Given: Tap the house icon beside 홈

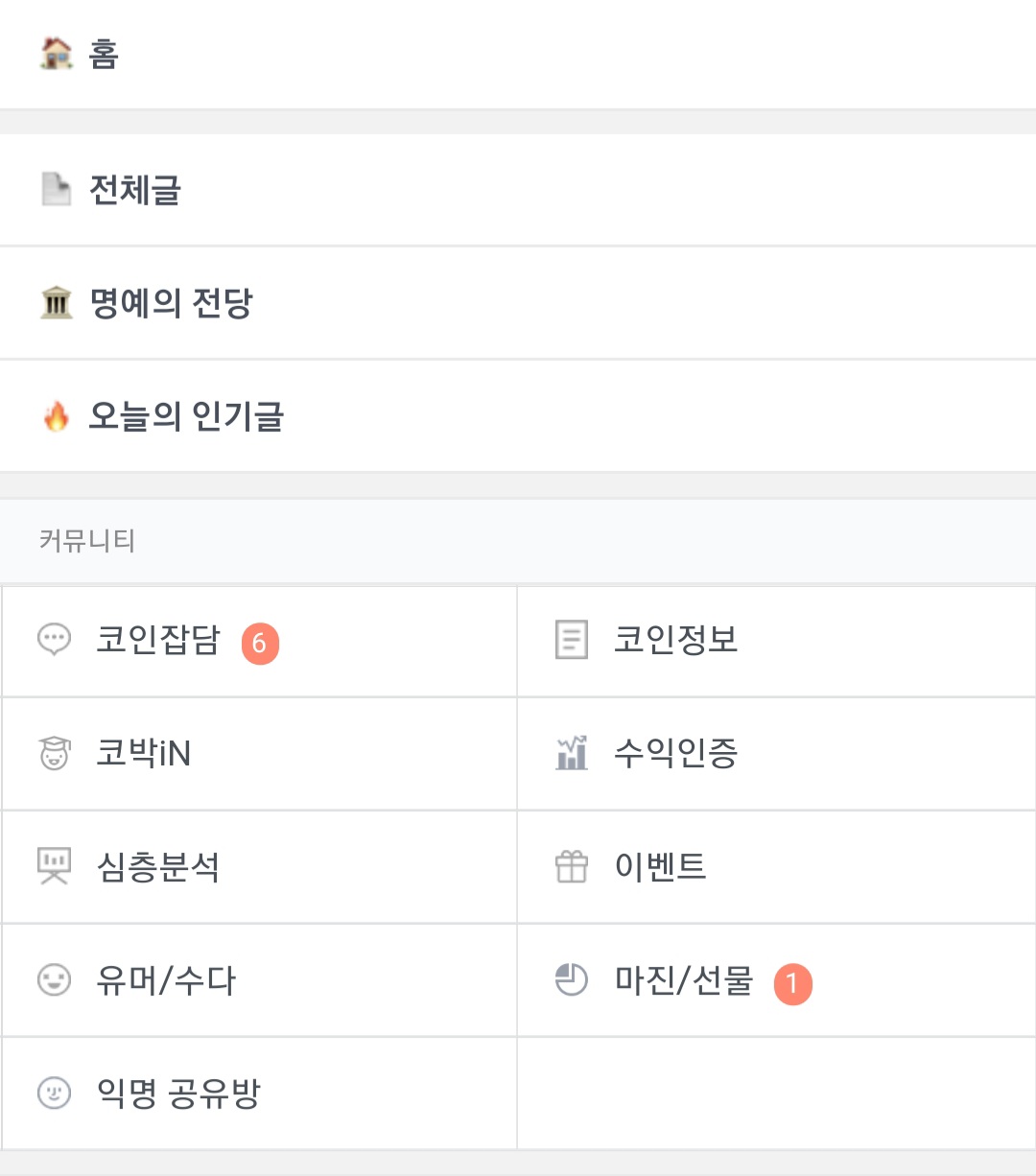Looking at the screenshot, I should coord(57,54).
